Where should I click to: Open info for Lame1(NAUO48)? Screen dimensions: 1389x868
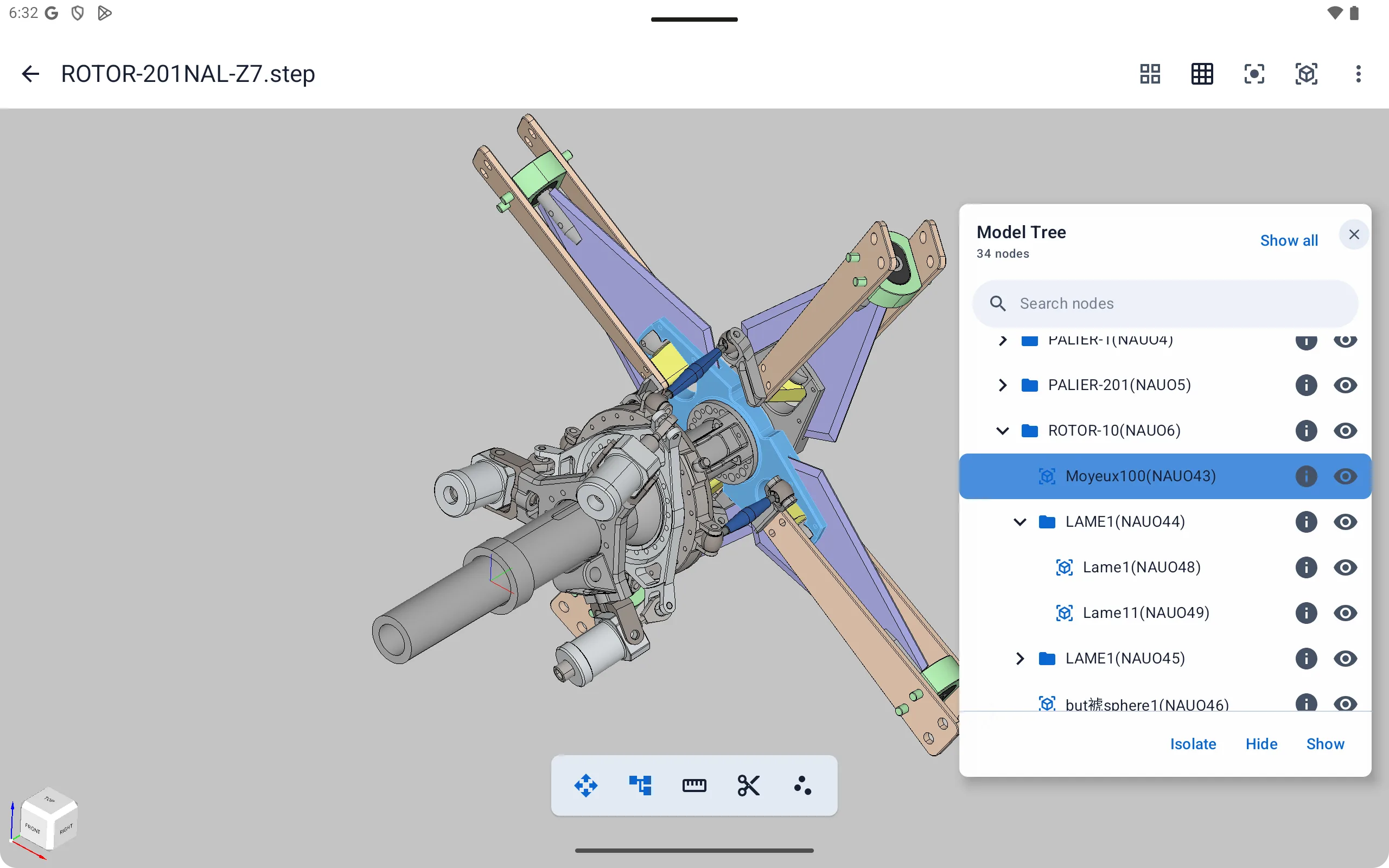1306,567
